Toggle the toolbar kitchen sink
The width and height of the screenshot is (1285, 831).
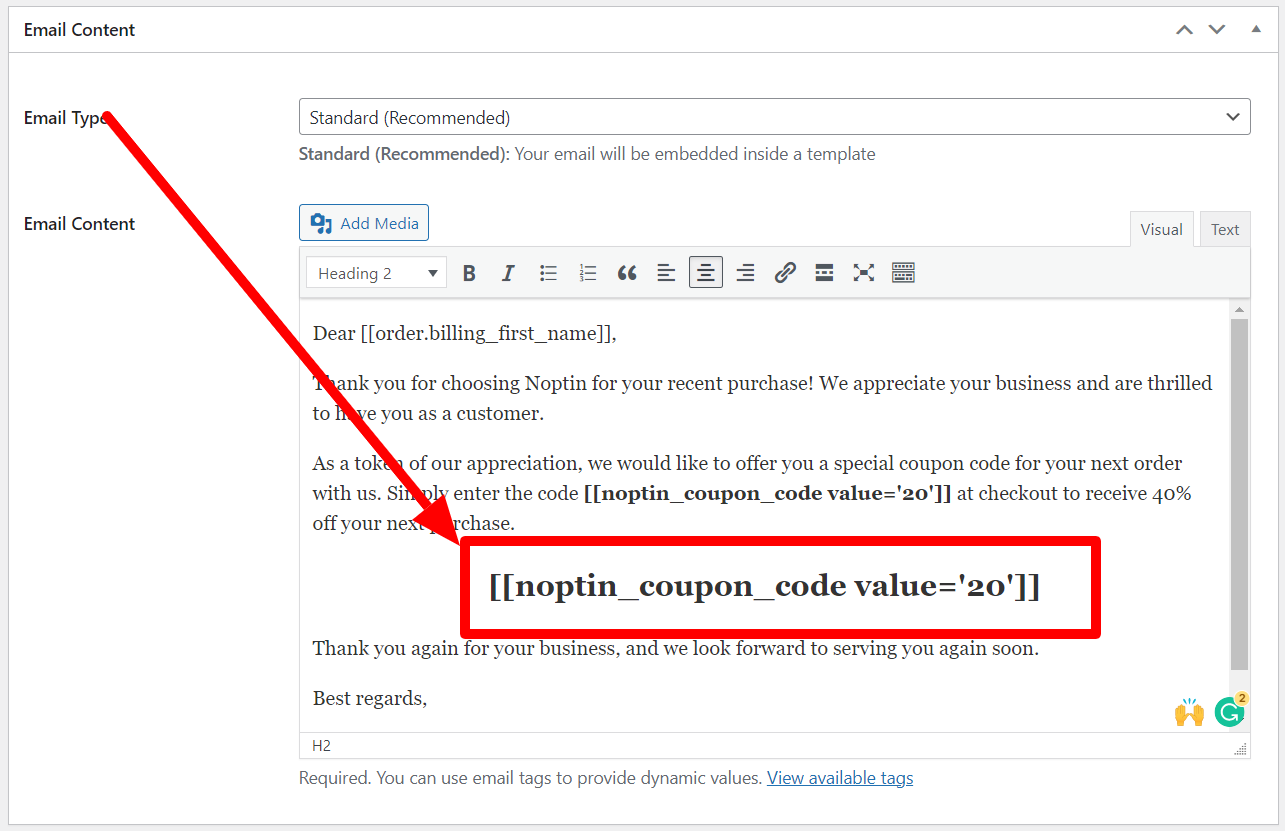coord(903,273)
